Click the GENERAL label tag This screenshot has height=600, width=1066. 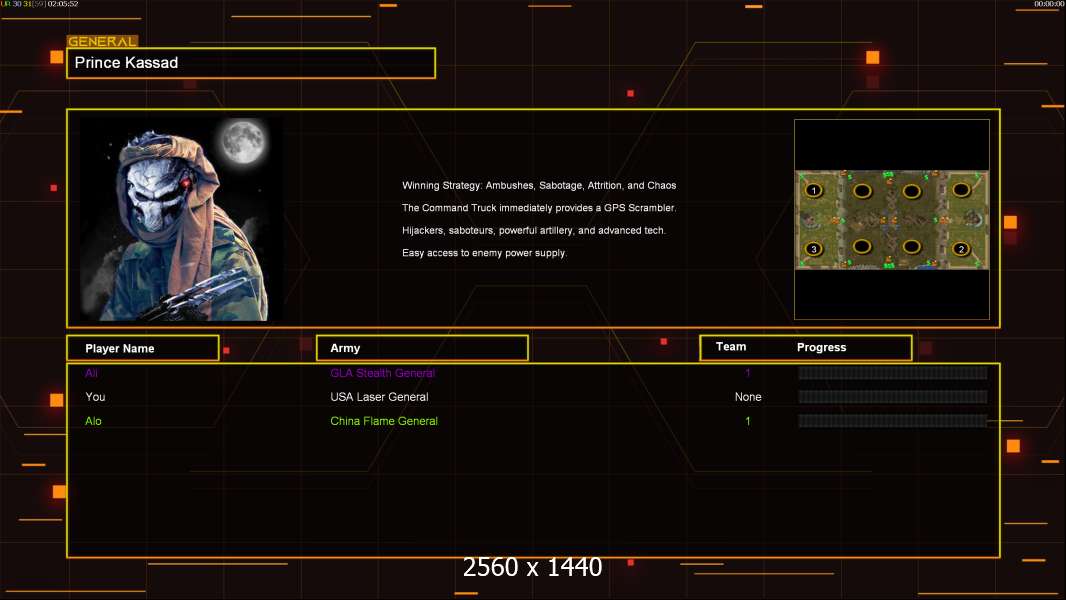[x=102, y=41]
